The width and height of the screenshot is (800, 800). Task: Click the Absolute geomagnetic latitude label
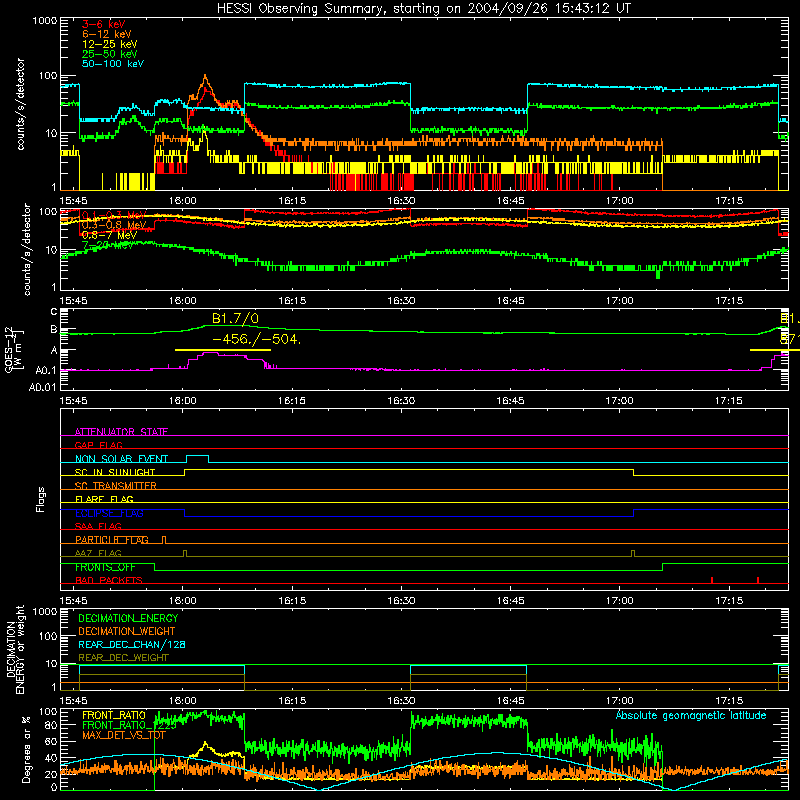click(x=691, y=715)
